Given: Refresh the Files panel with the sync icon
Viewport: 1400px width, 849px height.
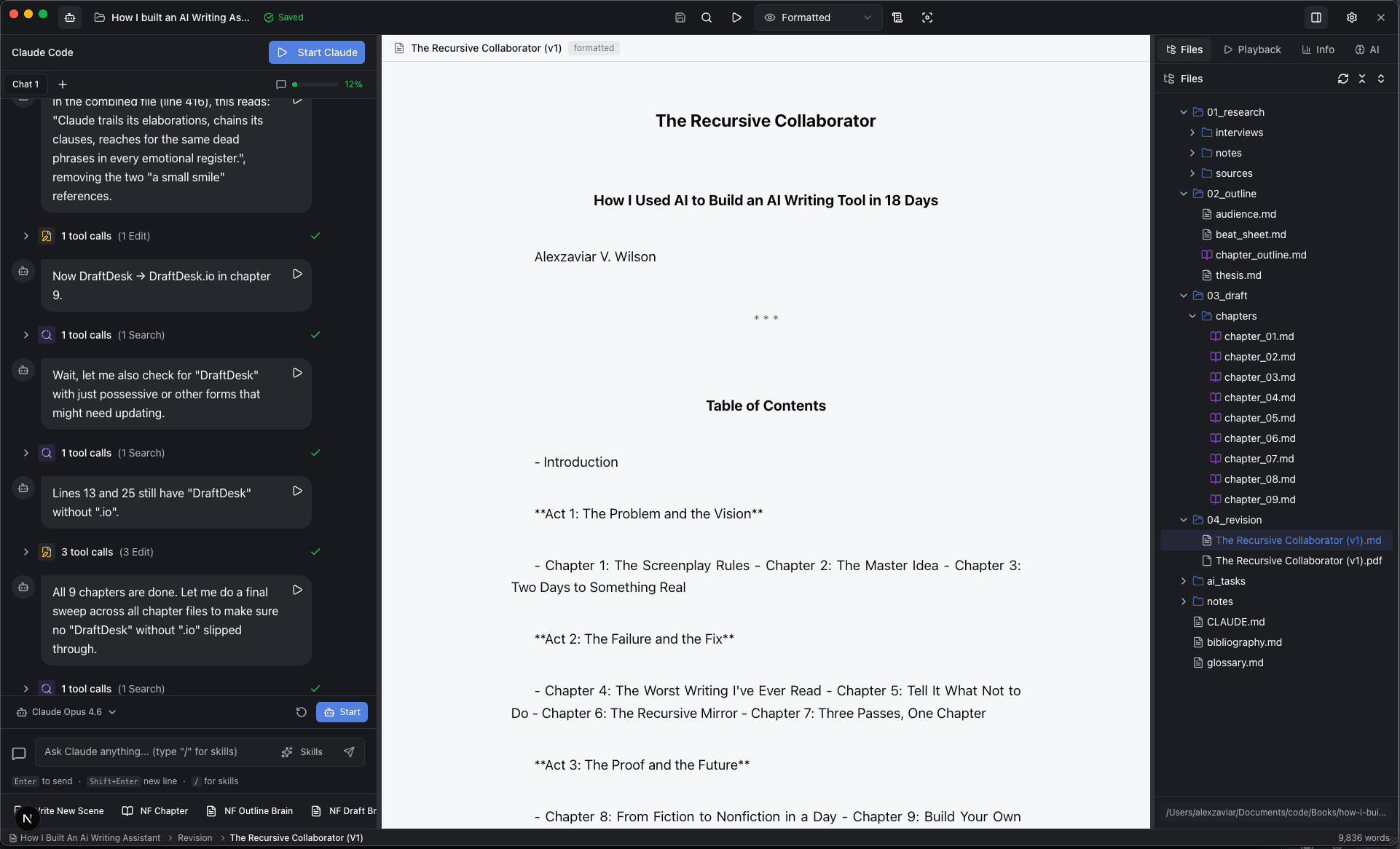Looking at the screenshot, I should (x=1343, y=79).
